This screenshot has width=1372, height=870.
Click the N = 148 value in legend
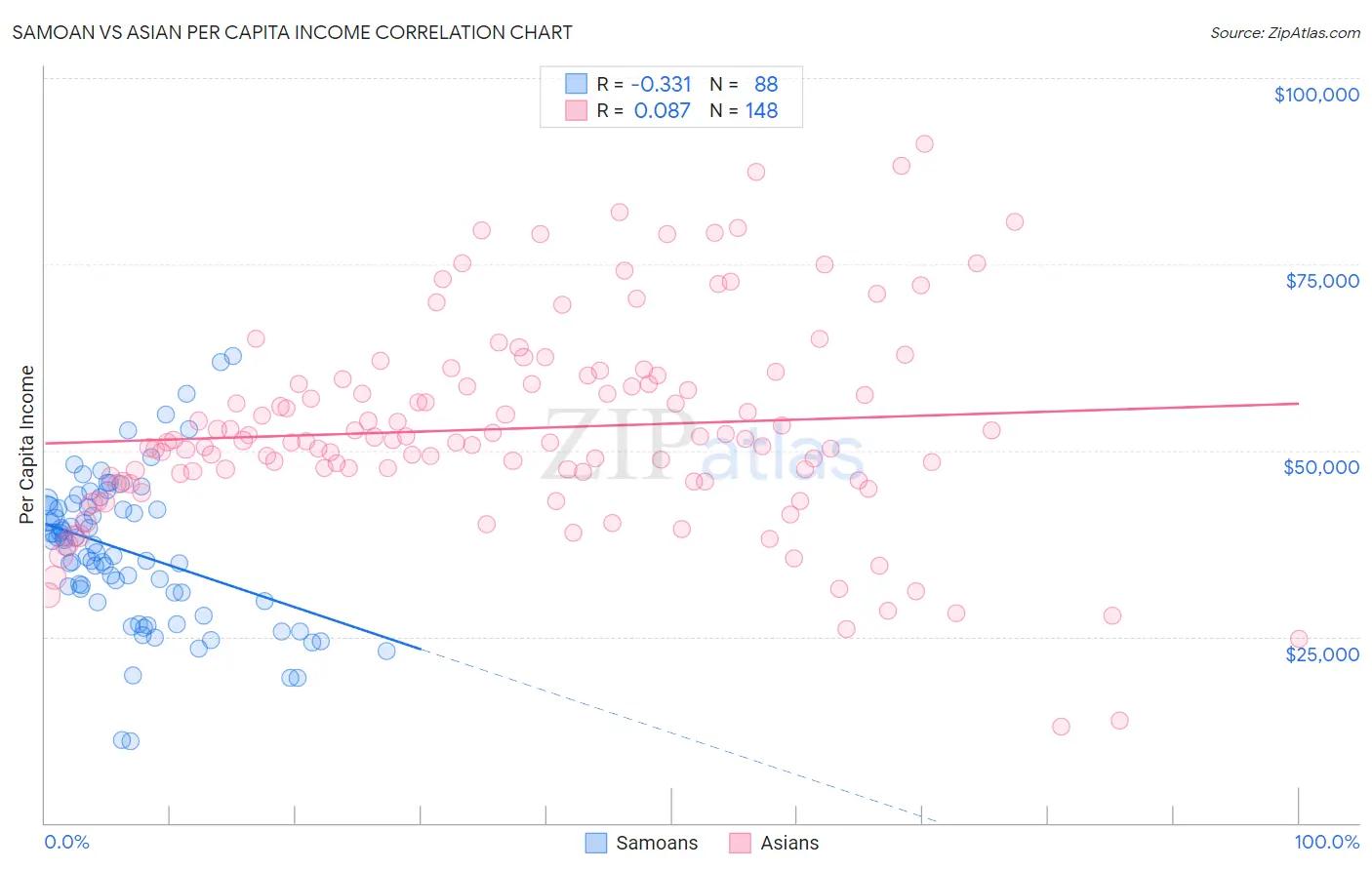click(744, 110)
